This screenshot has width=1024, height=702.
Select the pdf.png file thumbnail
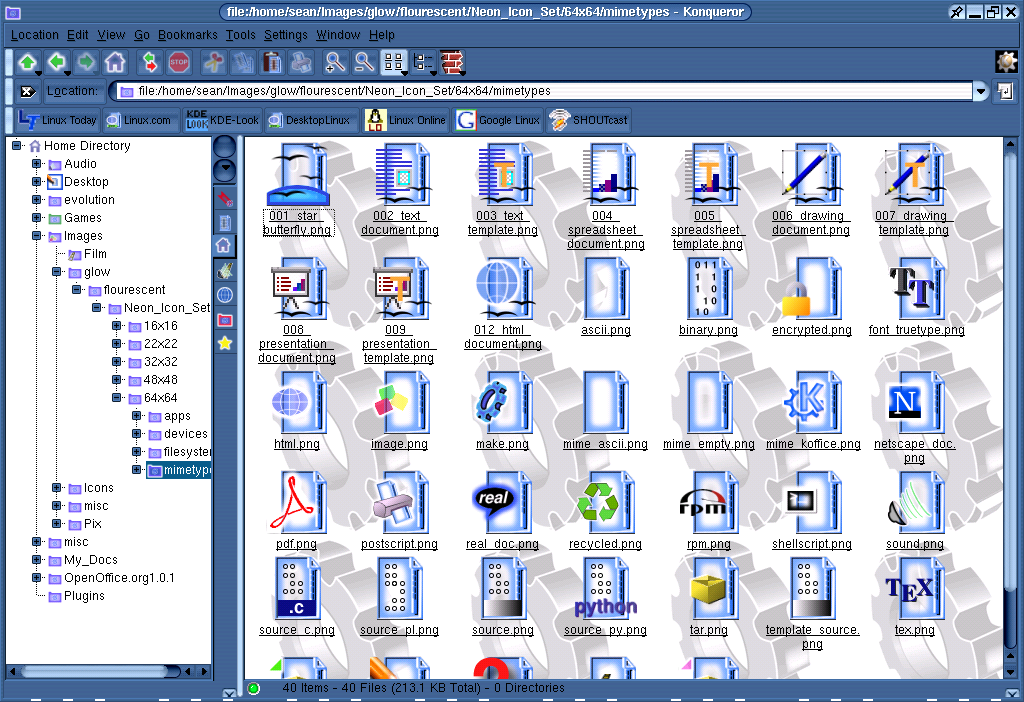(296, 502)
